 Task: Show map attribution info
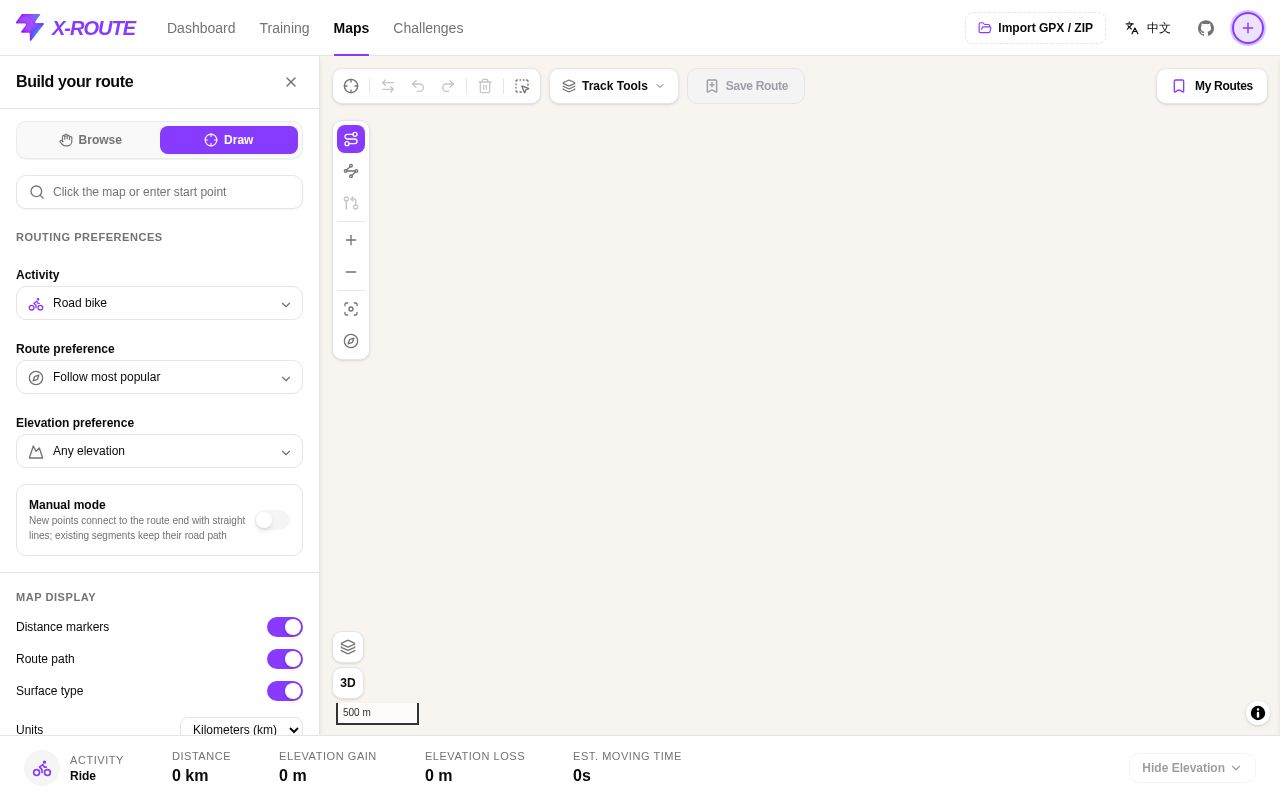pyautogui.click(x=1258, y=713)
